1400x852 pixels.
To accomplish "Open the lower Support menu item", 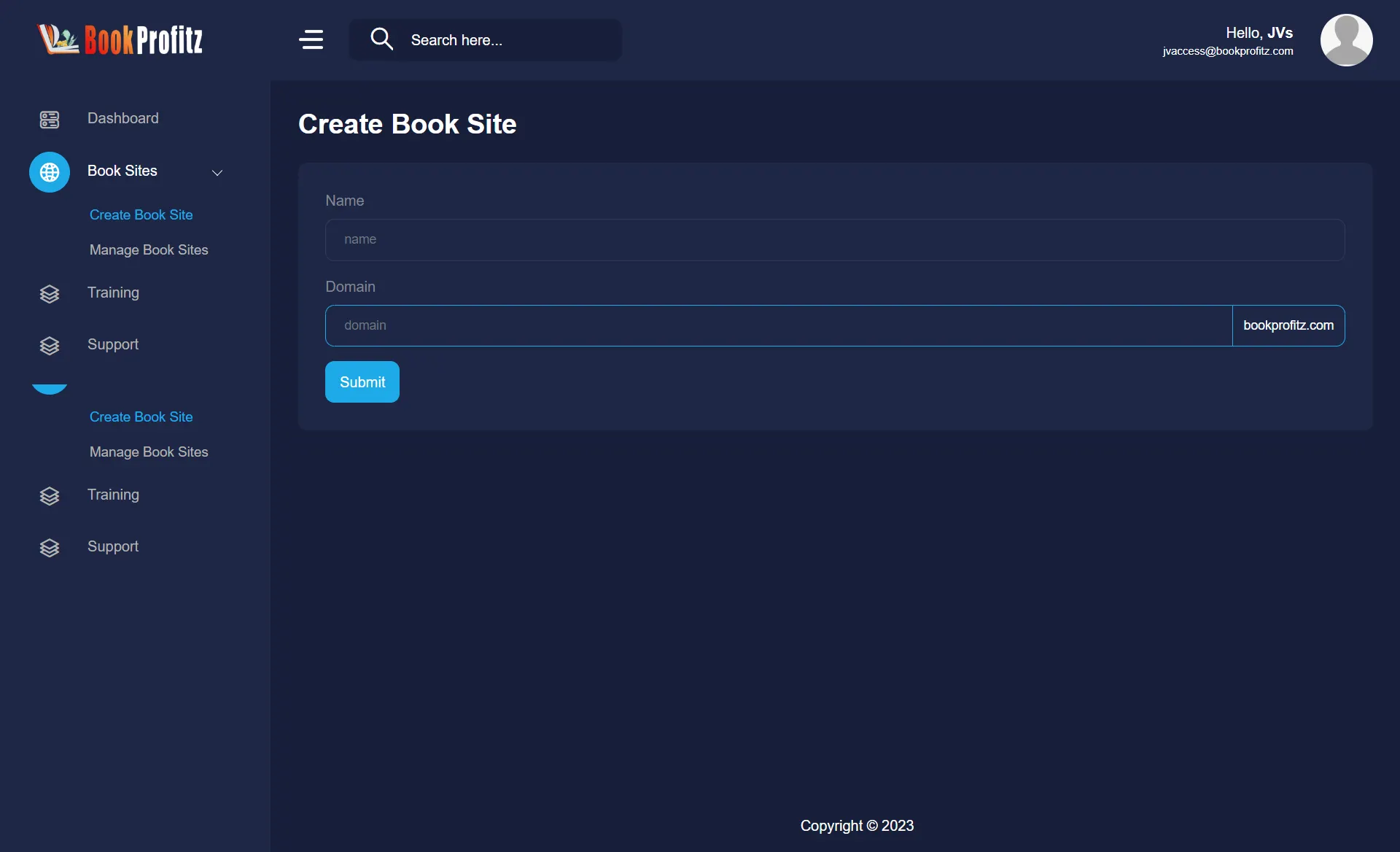I will pos(113,546).
